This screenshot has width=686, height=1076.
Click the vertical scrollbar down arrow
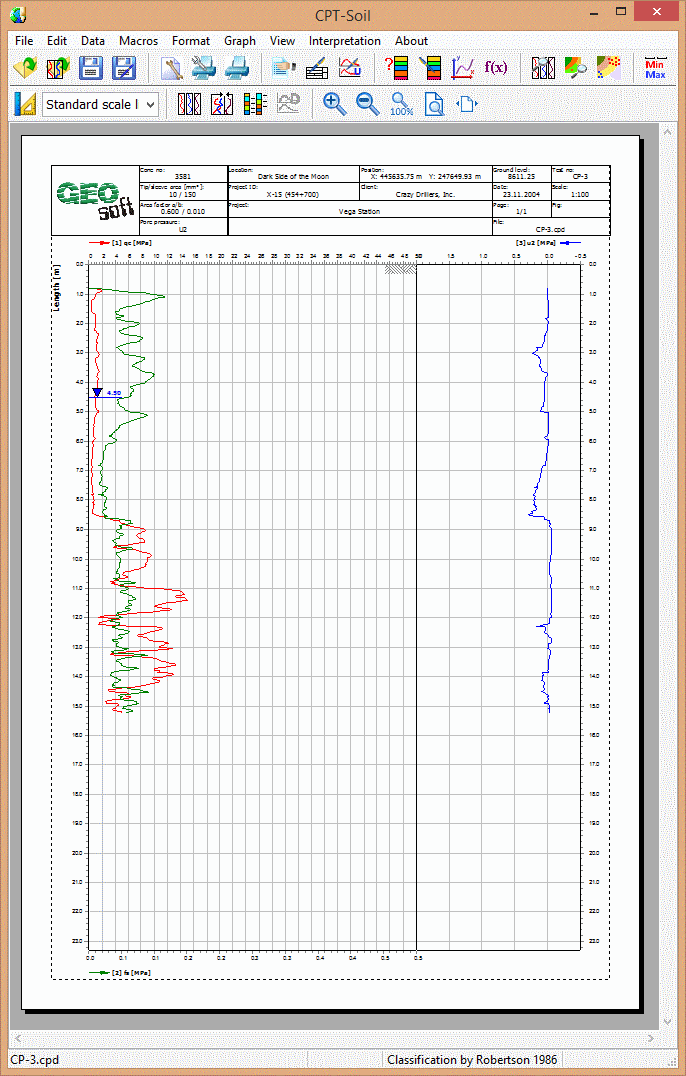click(669, 1021)
